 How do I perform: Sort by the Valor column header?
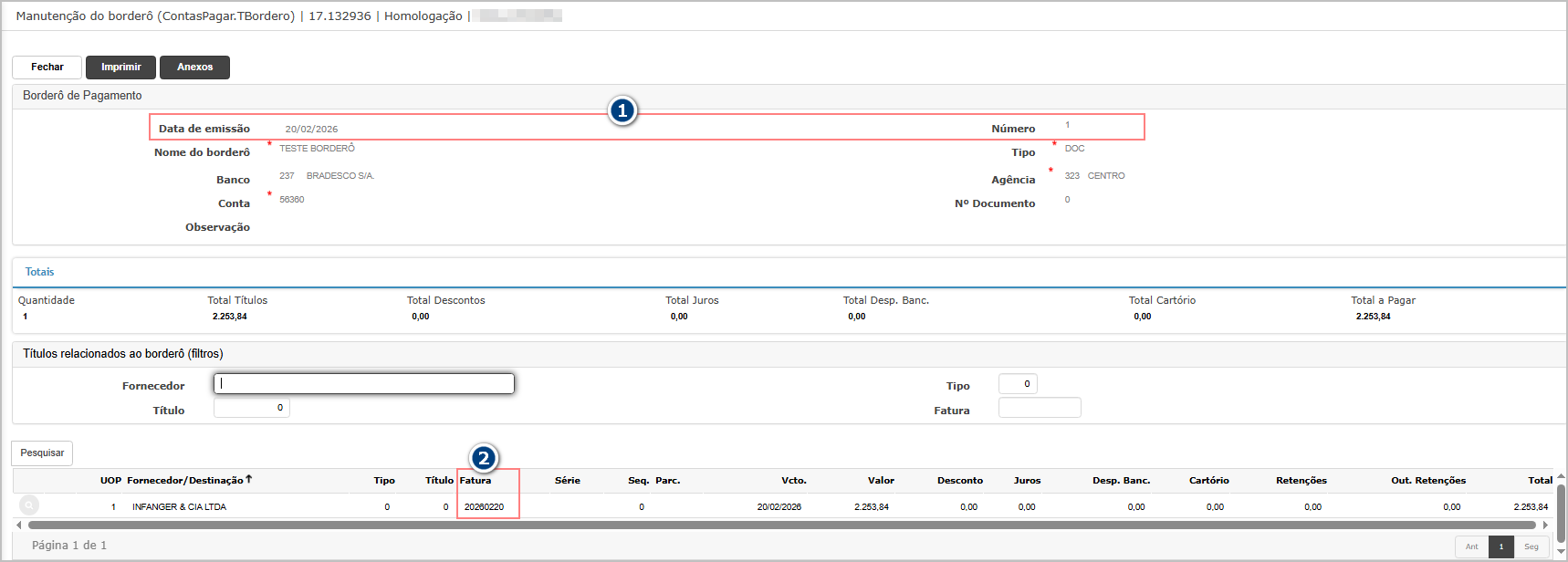[x=880, y=480]
